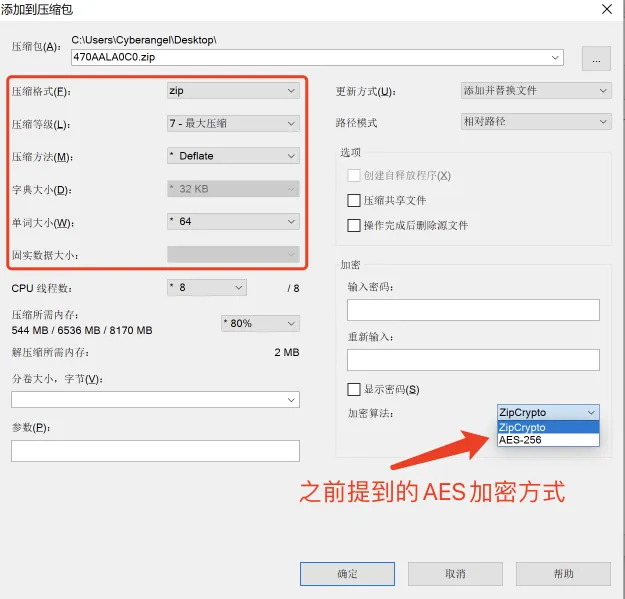Toggle the "压缩共享文件" checkbox
This screenshot has height=599, width=625.
click(x=354, y=200)
